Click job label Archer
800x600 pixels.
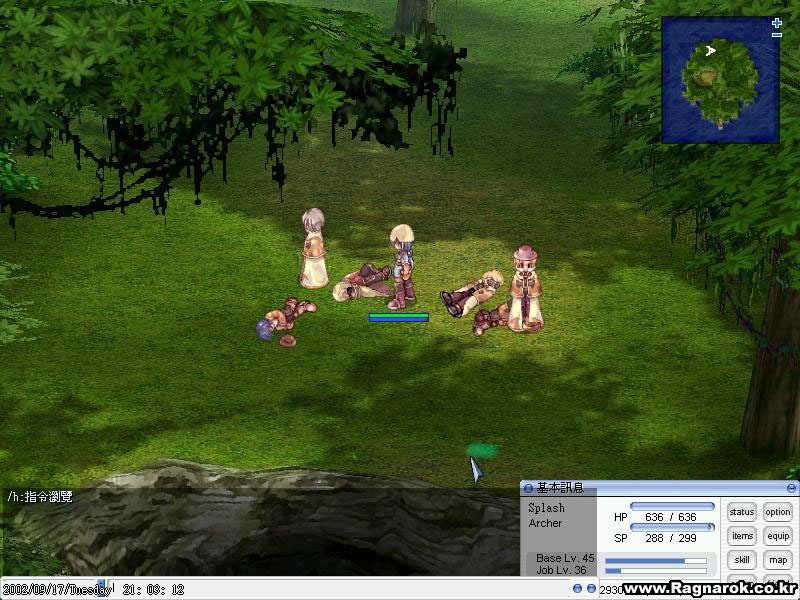click(x=545, y=523)
